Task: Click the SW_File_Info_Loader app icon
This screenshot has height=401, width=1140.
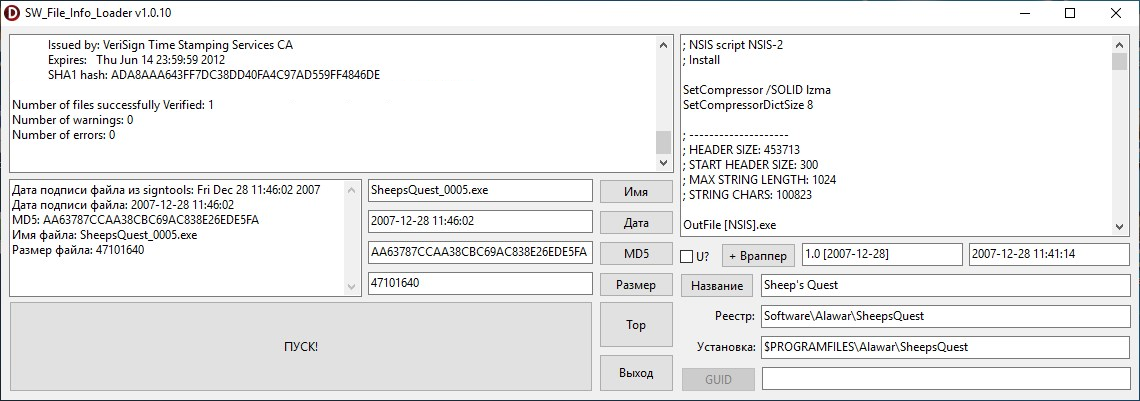Action: pyautogui.click(x=12, y=13)
